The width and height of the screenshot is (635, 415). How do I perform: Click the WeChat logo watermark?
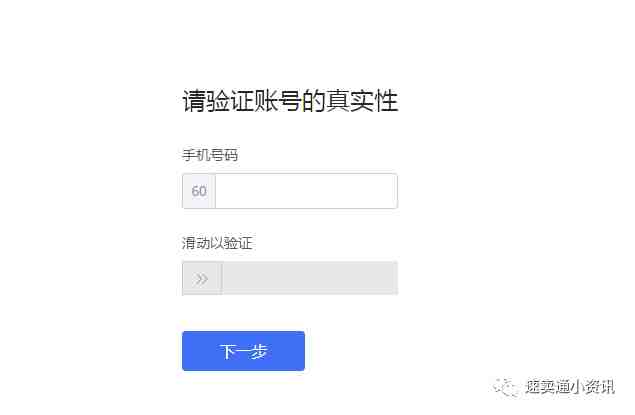(506, 387)
